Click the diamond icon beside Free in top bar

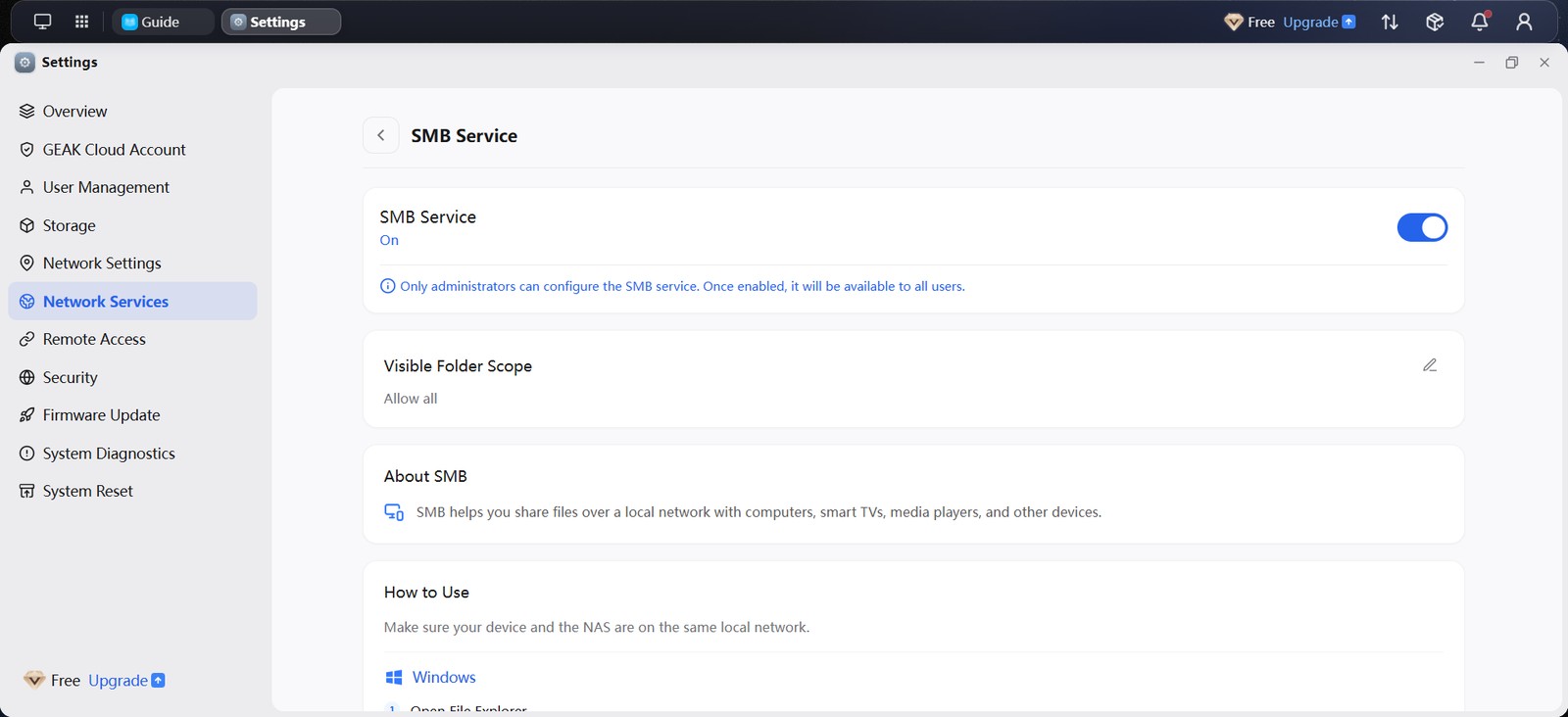1233,22
